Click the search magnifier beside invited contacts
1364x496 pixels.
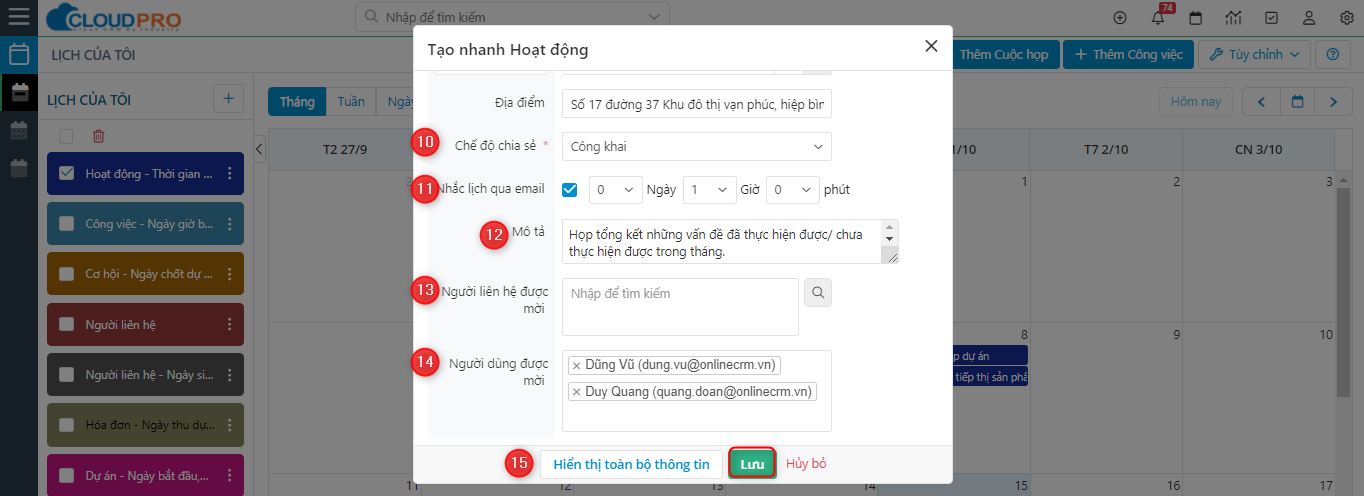[818, 293]
